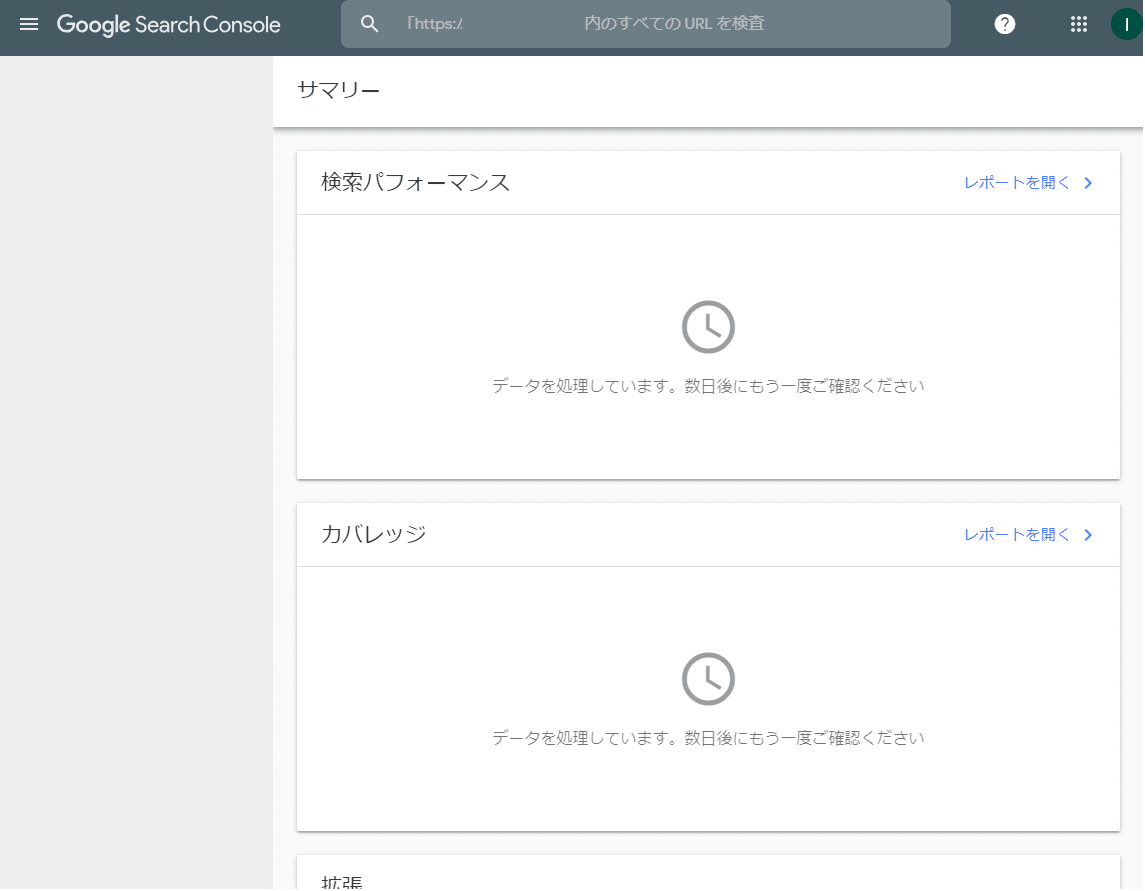Screen dimensions: 1145x891
Task: Click the カバレッジ card title
Action: coord(373,535)
